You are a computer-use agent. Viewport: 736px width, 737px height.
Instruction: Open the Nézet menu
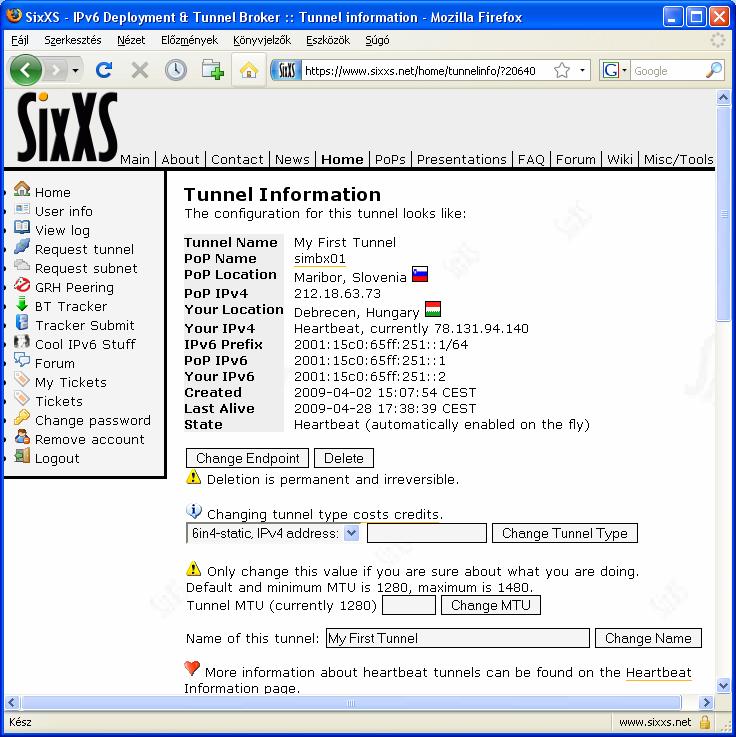coord(131,40)
